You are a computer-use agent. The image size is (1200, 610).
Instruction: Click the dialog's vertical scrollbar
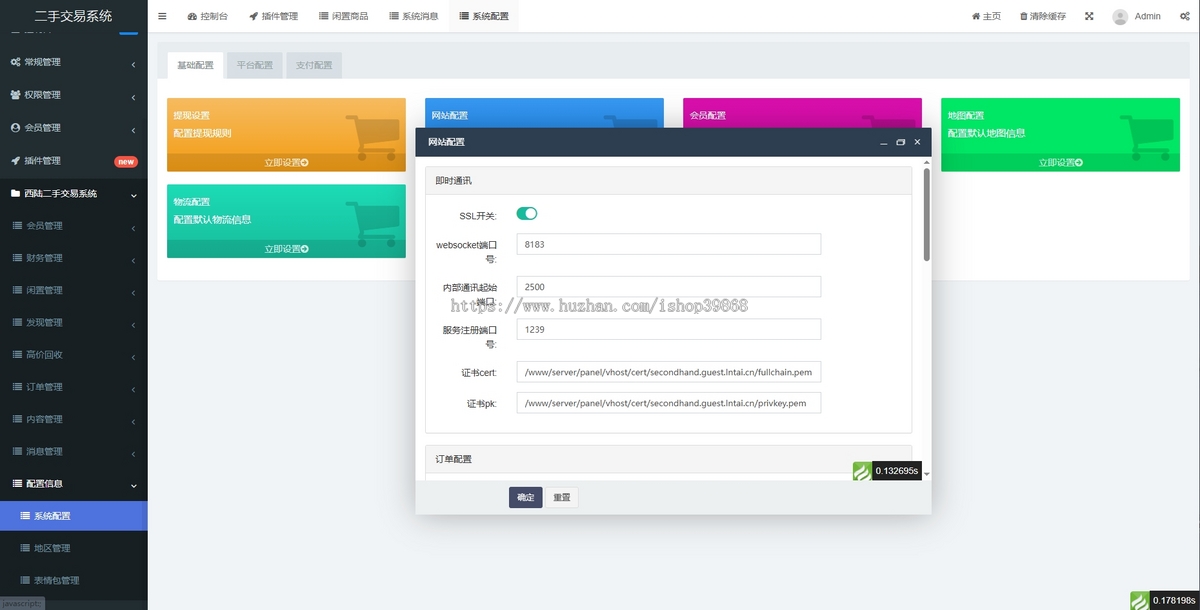[x=926, y=215]
